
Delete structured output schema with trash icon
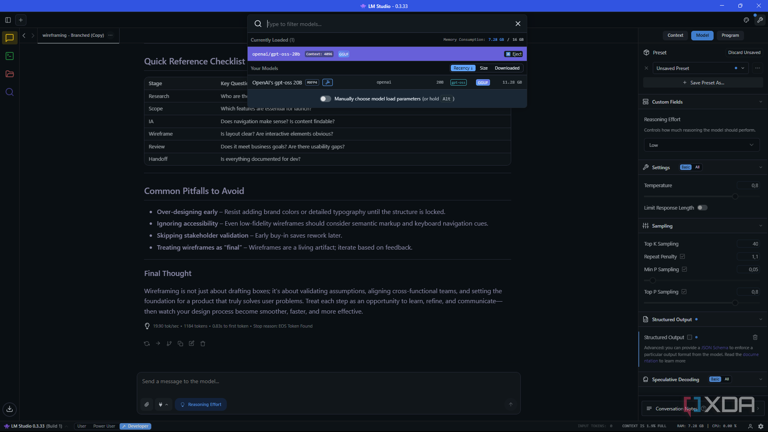click(x=755, y=337)
